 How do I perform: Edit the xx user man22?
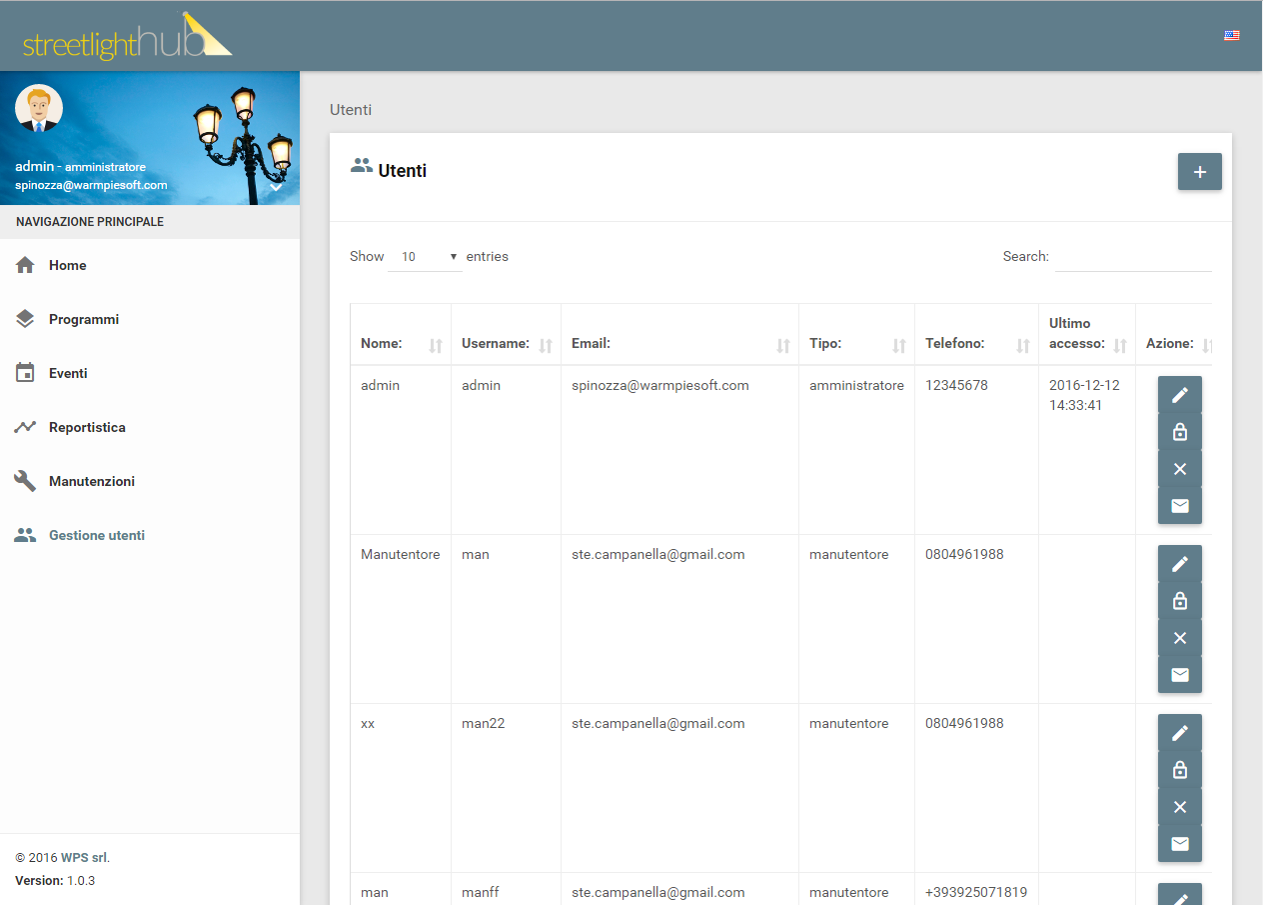point(1180,733)
